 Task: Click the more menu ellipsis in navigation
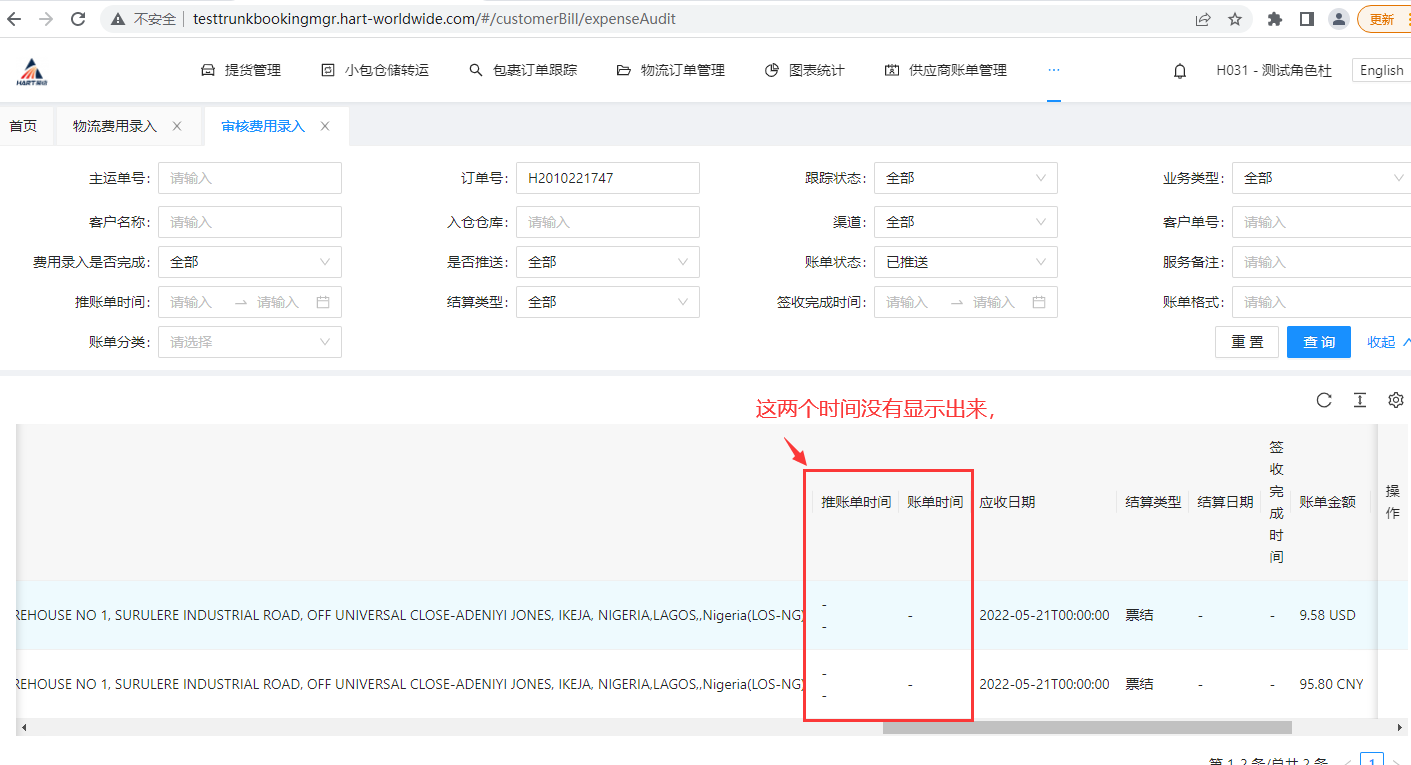1053,70
